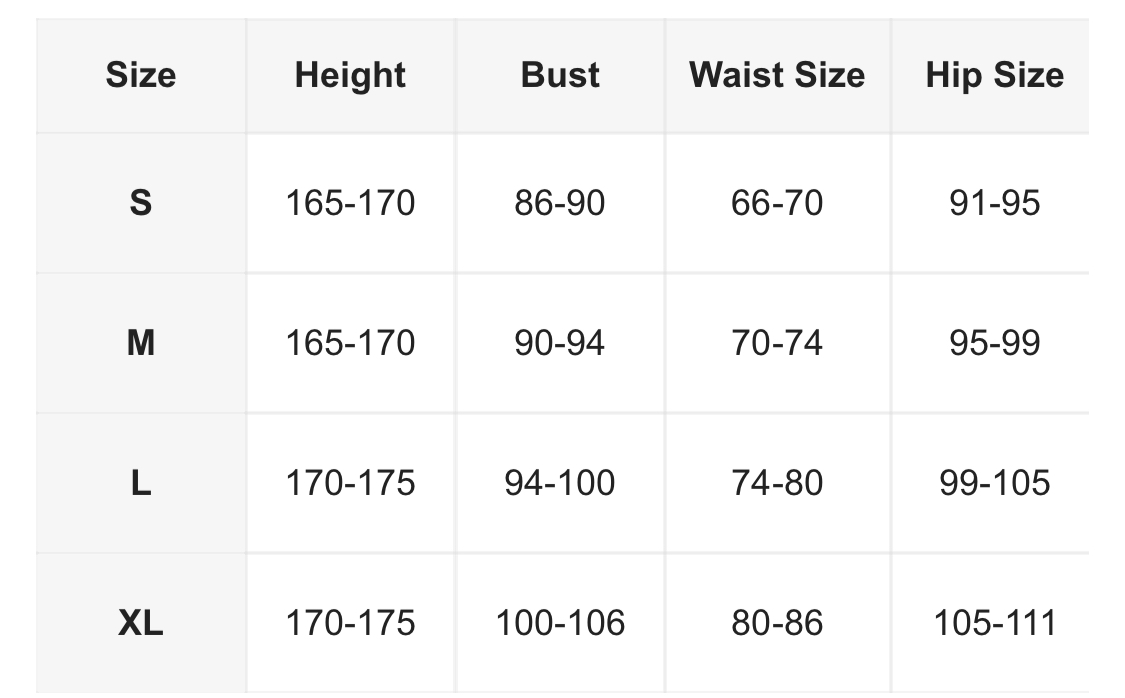Click the Size column header
1125x698 pixels.
[141, 76]
